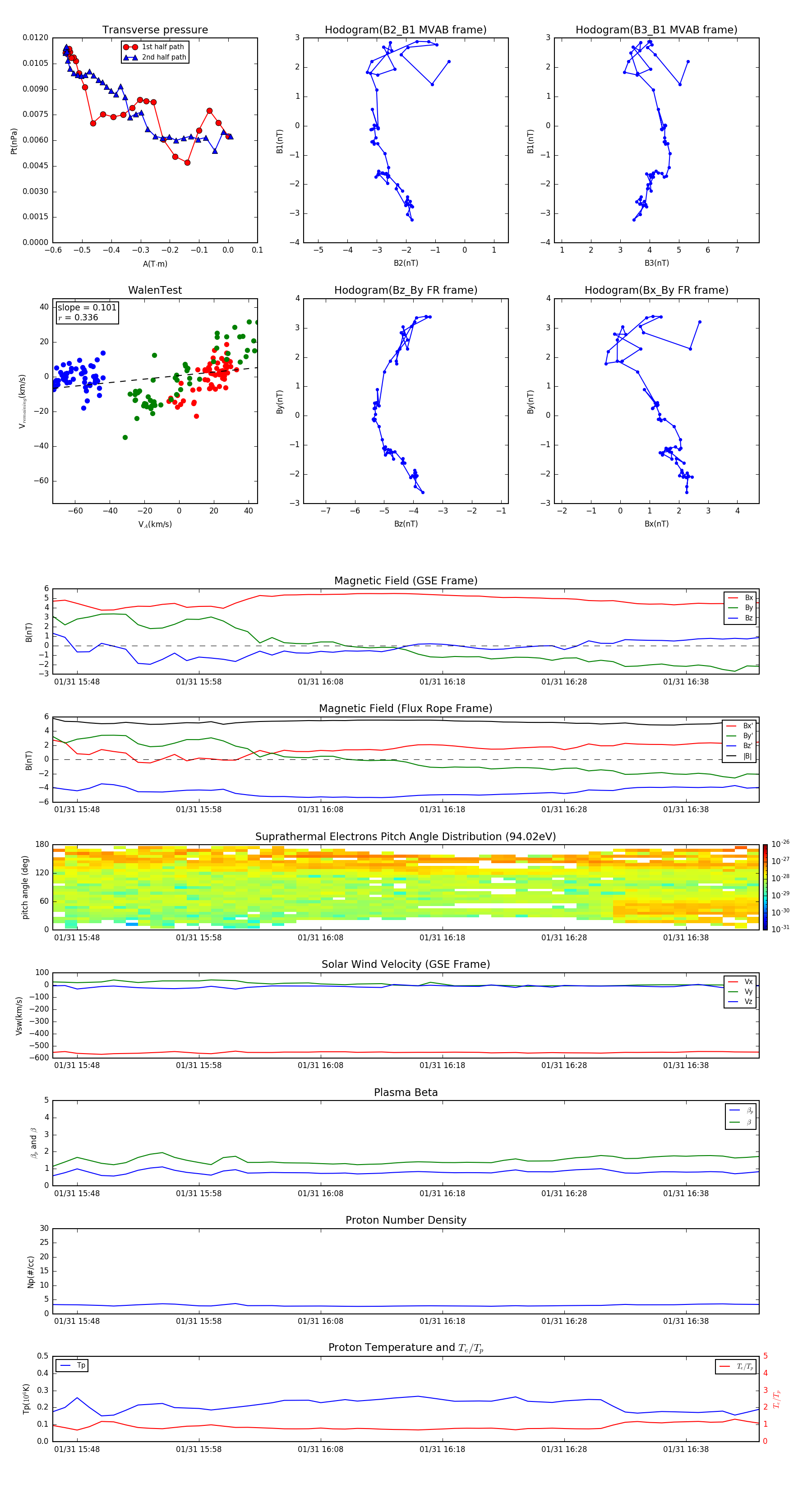Viewport: 812px width, 1489px height.
Task: Click 'Hodogram(Bz_By FR frame)' title
Action: coord(406,290)
